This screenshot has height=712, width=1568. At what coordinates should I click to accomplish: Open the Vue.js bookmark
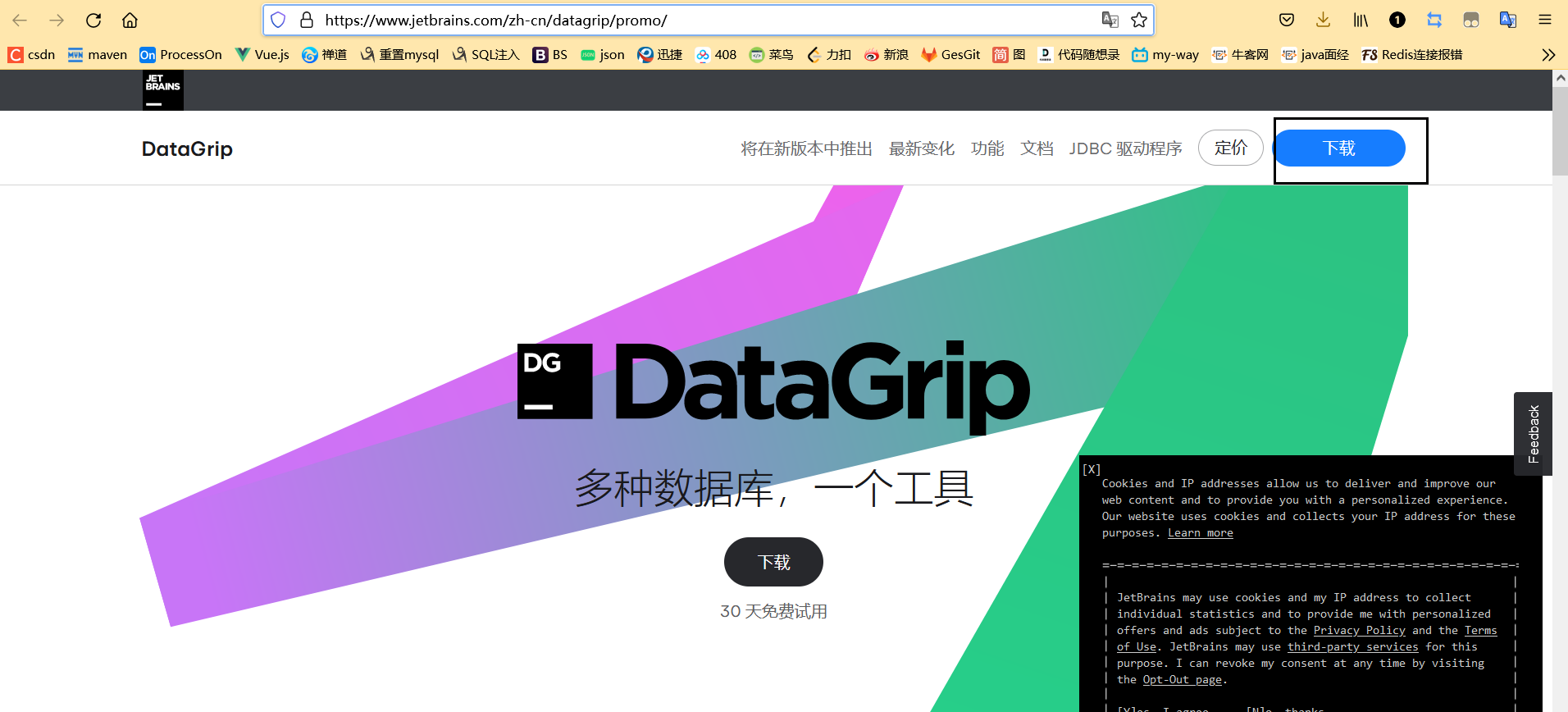click(262, 55)
